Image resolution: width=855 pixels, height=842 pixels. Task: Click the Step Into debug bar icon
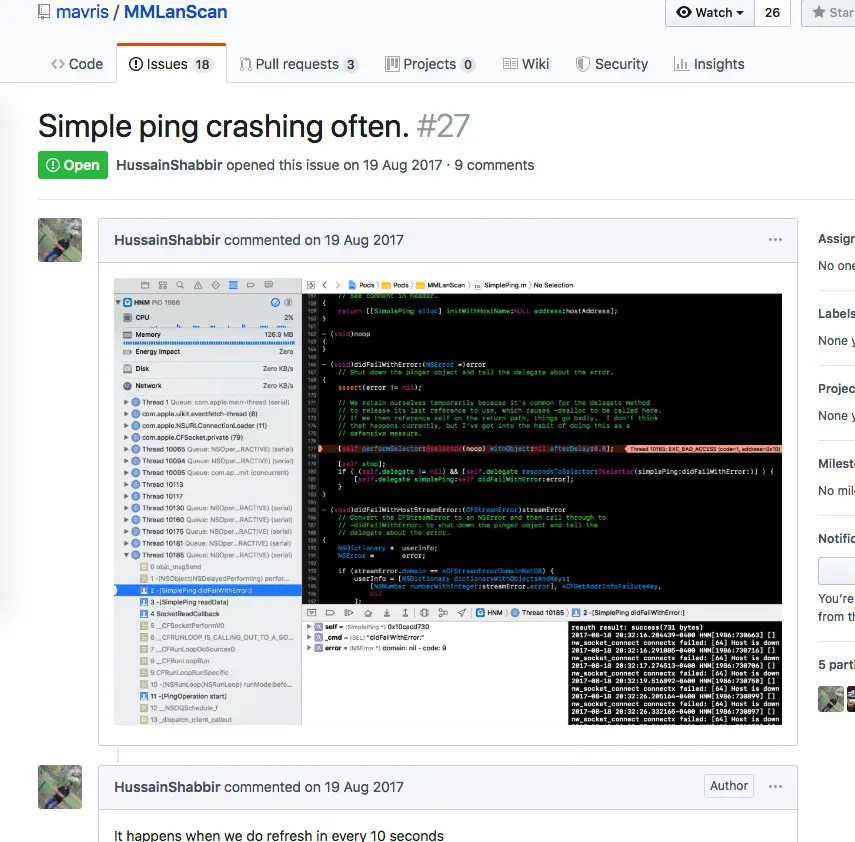[387, 612]
